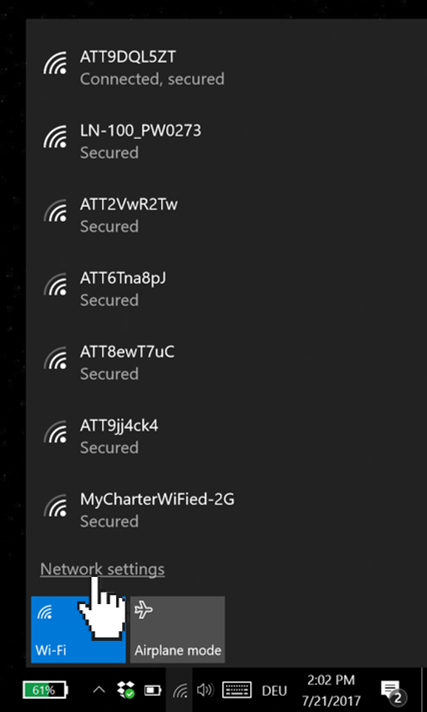The height and width of the screenshot is (712, 427).
Task: Click the touch keyboard tray icon
Action: pyautogui.click(x=237, y=690)
